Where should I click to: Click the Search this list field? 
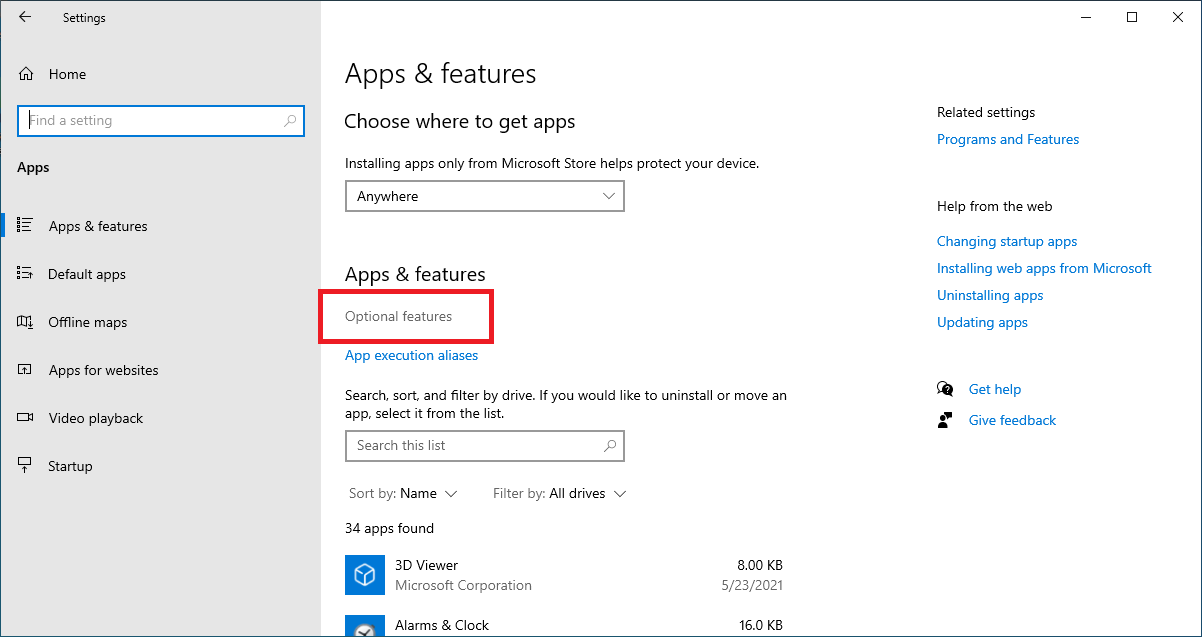click(475, 446)
